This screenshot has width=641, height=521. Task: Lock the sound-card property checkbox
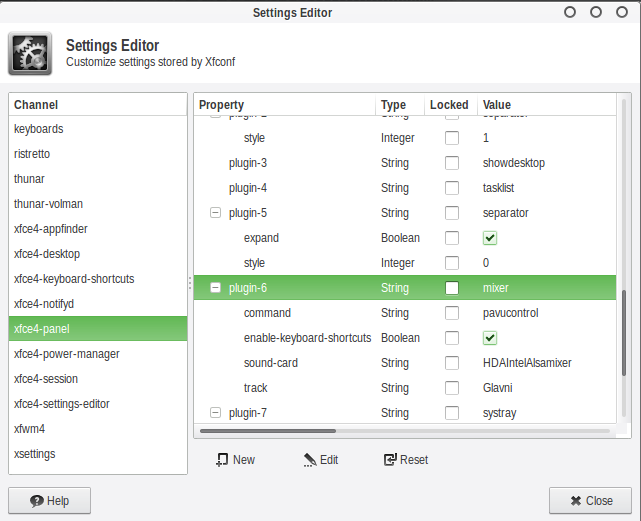452,363
